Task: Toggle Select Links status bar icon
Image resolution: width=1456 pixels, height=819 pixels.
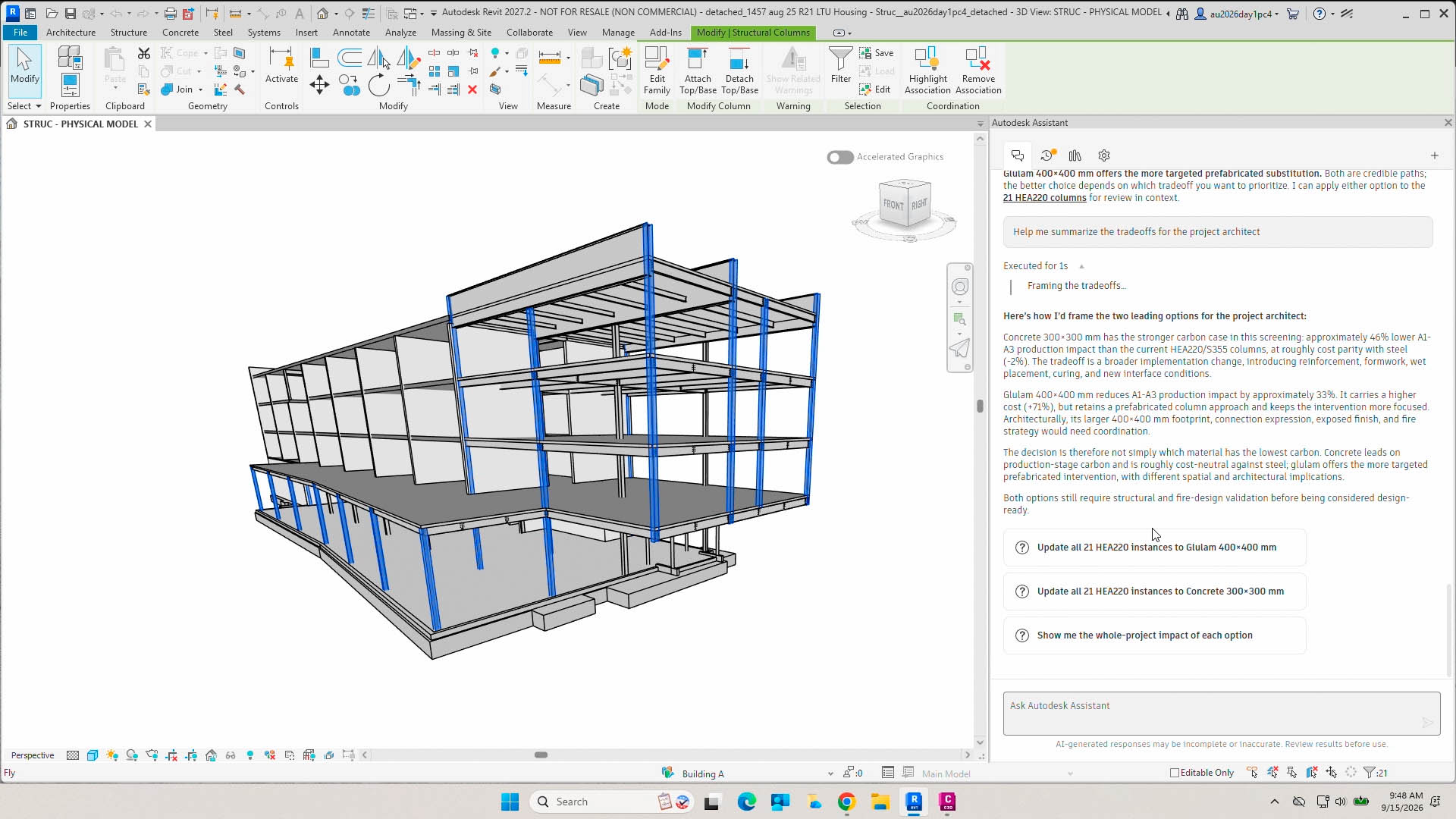Action: (1252, 773)
